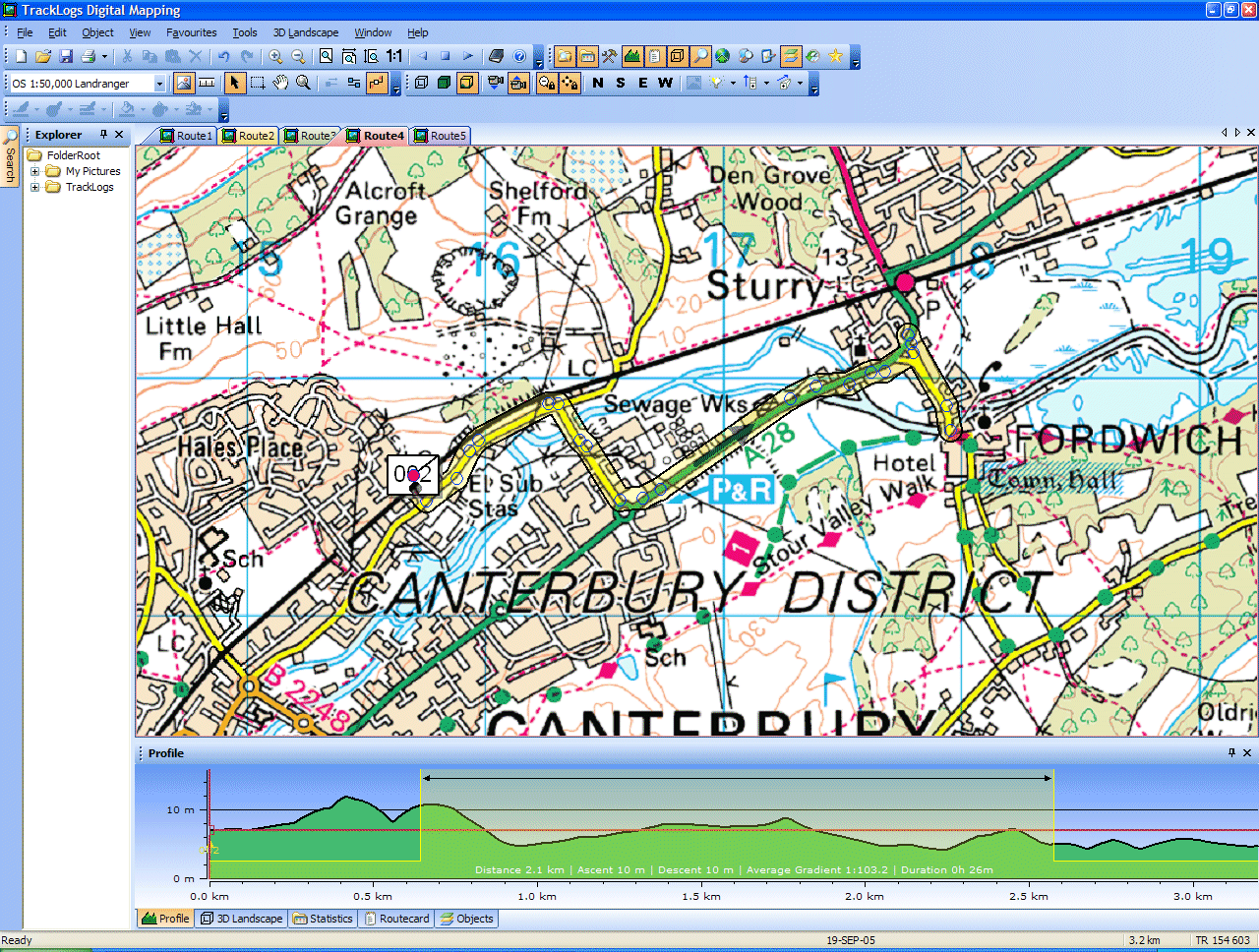
Task: Open the Print button's dropdown arrow
Action: [x=104, y=56]
